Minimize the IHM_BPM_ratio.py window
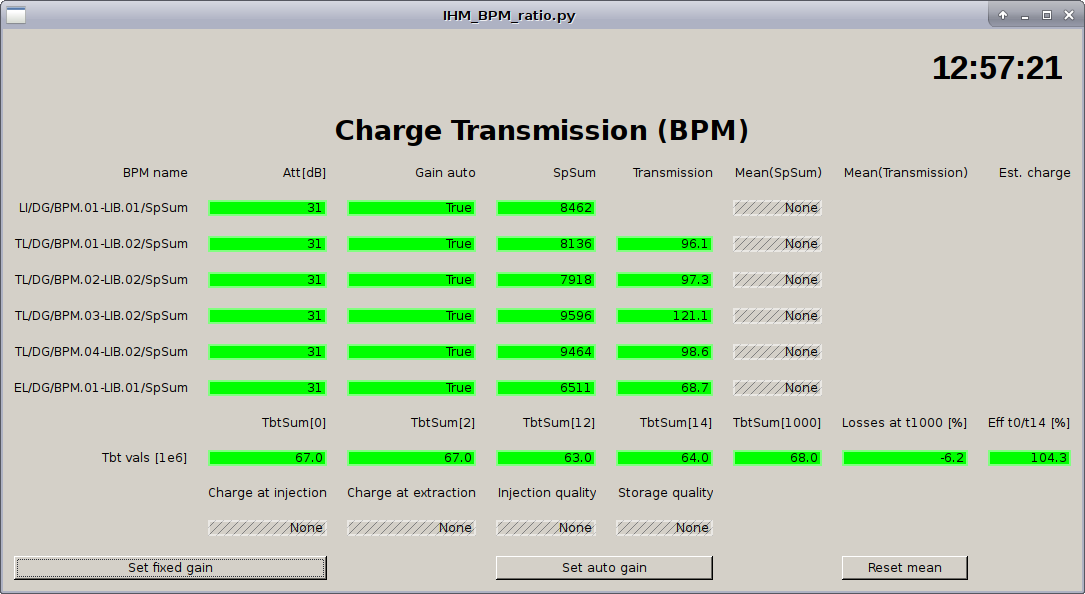The image size is (1085, 594). coord(1025,15)
